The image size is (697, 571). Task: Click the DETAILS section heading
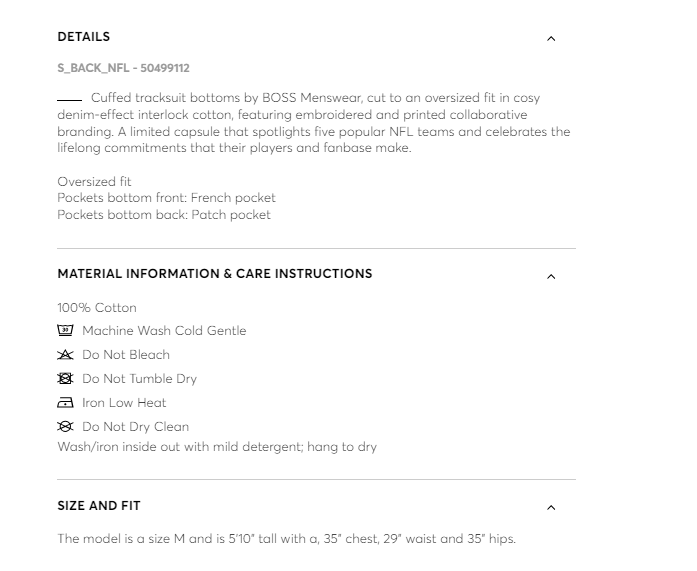pyautogui.click(x=84, y=37)
